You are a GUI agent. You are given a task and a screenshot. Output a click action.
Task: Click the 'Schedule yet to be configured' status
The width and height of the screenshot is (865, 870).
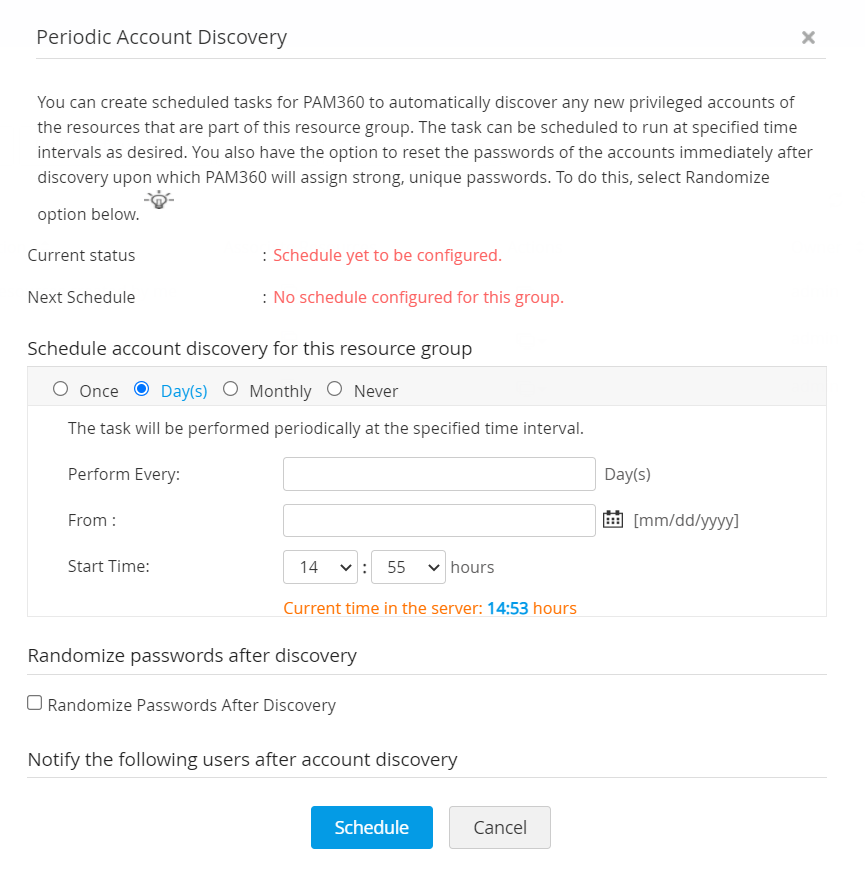[x=387, y=255]
